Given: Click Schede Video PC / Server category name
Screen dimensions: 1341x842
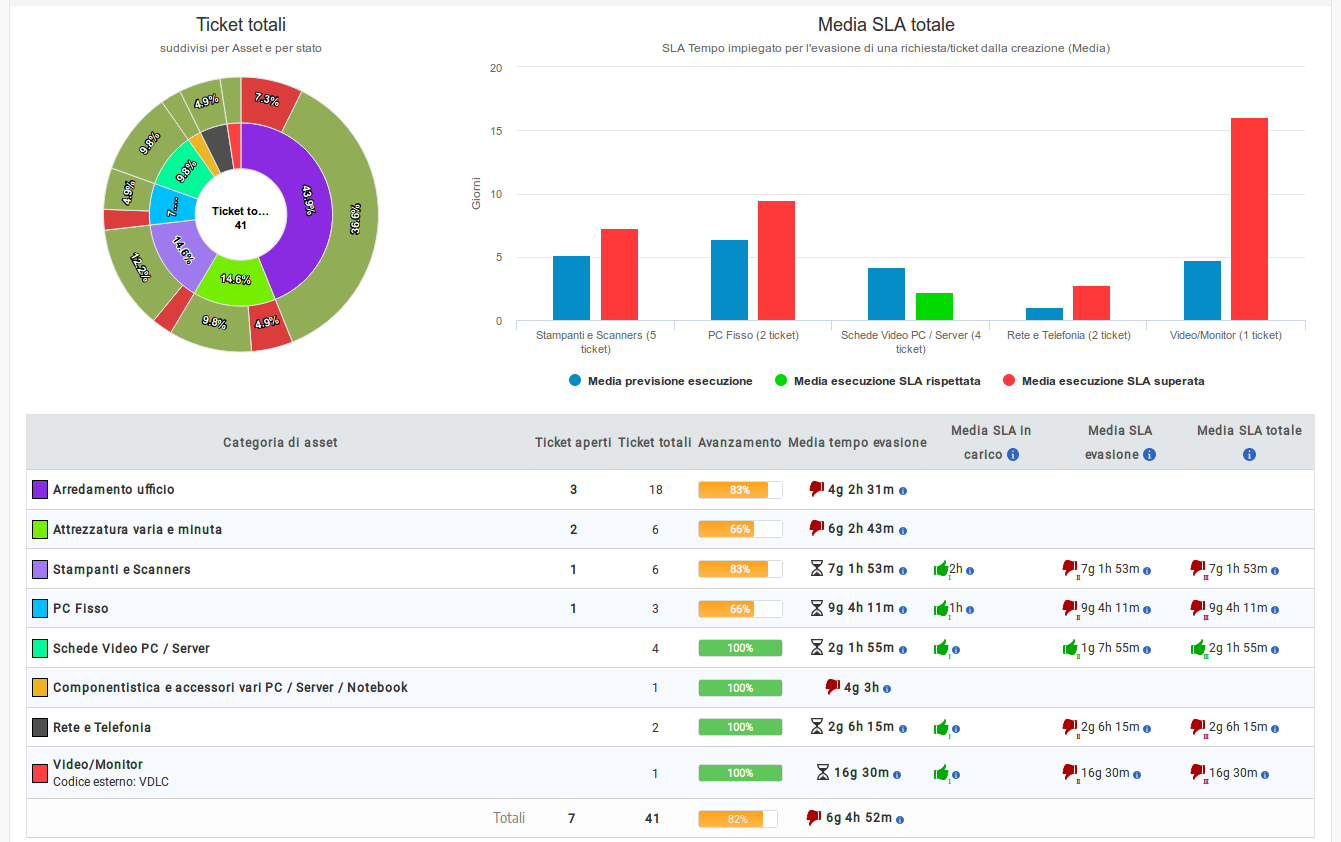Looking at the screenshot, I should 132,648.
